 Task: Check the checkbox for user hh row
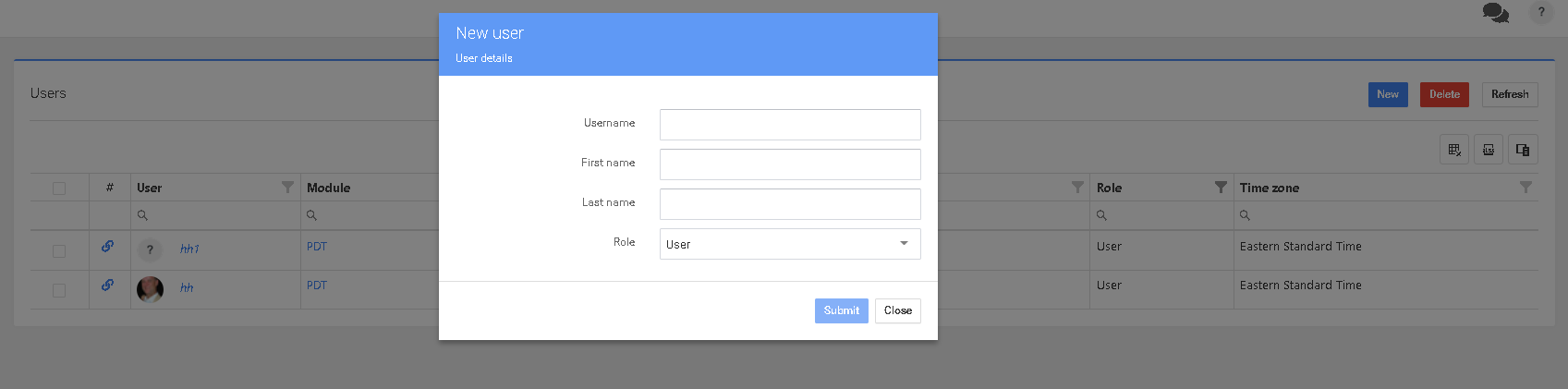(59, 290)
